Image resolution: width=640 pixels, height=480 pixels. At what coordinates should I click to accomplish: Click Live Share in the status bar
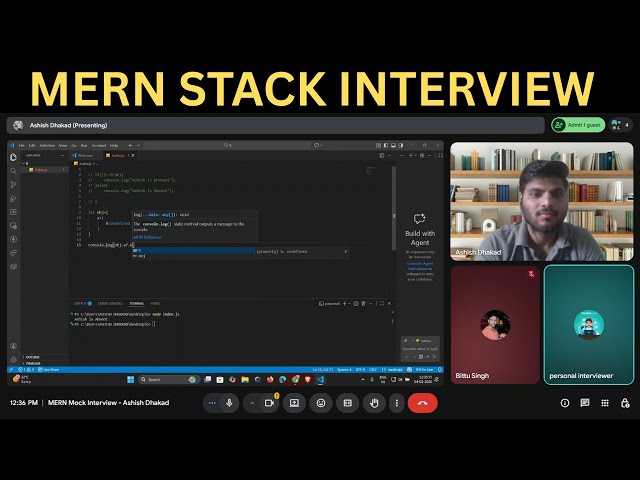tap(49, 370)
